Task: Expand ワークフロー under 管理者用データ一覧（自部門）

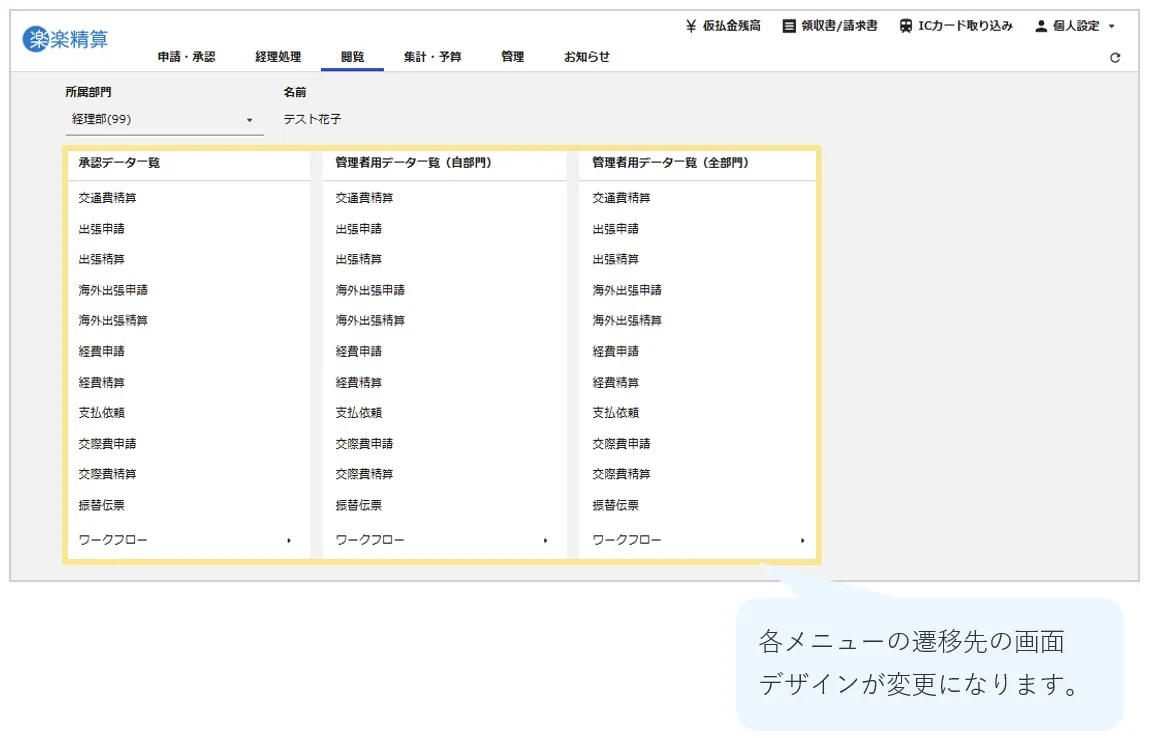Action: click(x=546, y=541)
